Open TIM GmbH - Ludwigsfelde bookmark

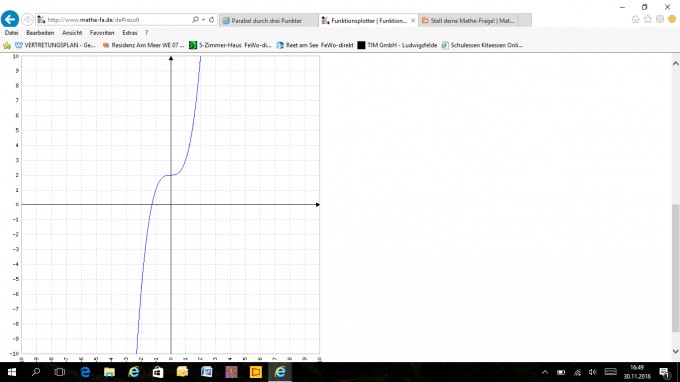coord(397,45)
